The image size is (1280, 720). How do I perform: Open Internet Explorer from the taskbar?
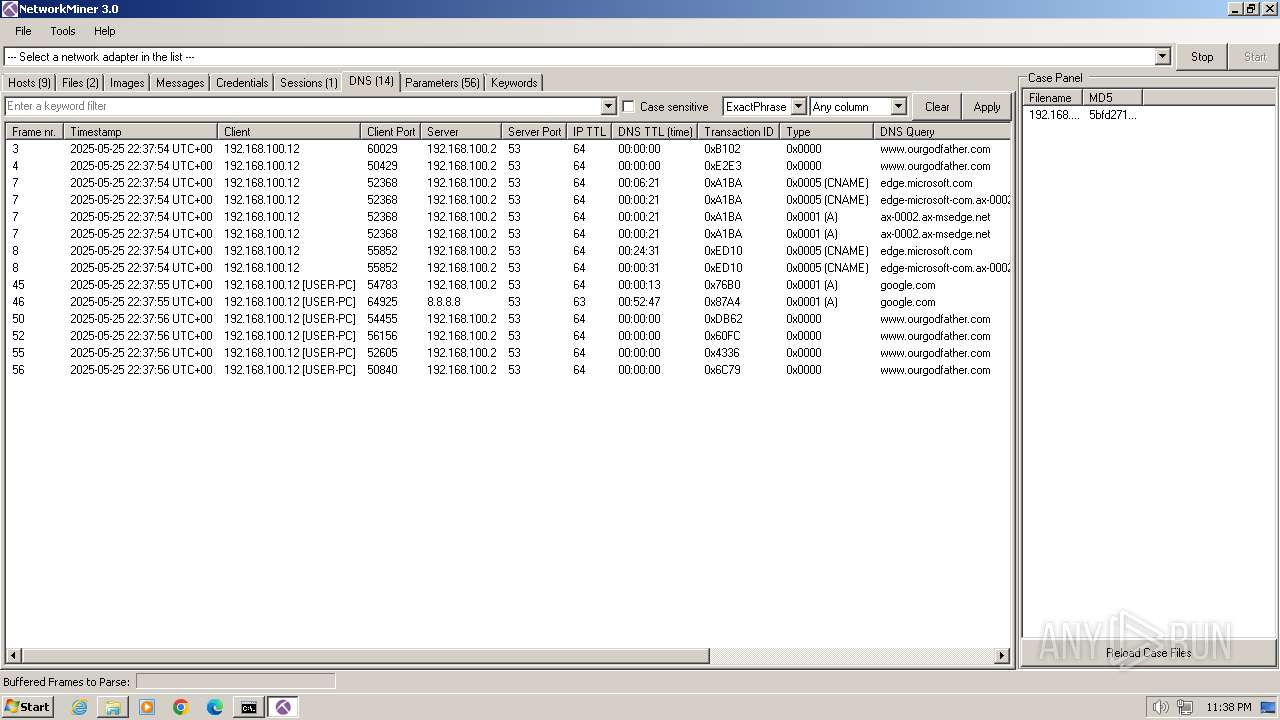80,707
